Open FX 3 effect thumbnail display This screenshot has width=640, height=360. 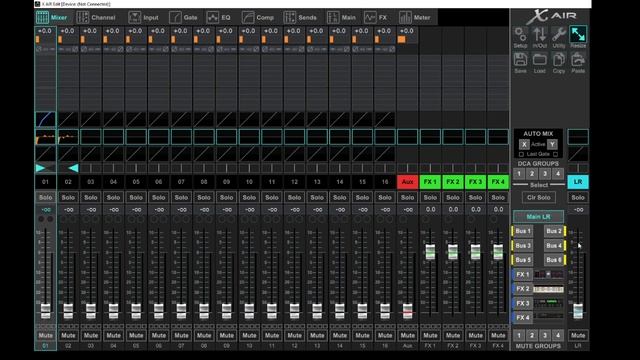(548, 303)
